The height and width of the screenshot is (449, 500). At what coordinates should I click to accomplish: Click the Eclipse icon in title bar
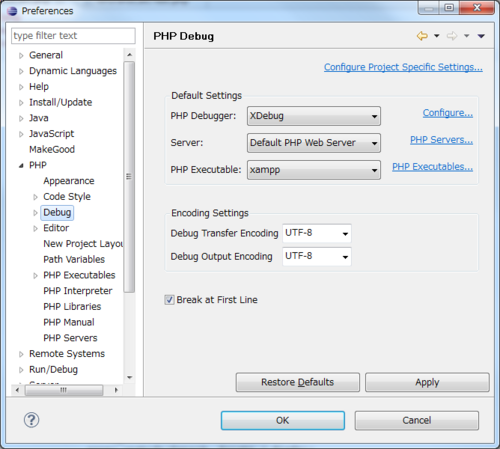coord(12,11)
